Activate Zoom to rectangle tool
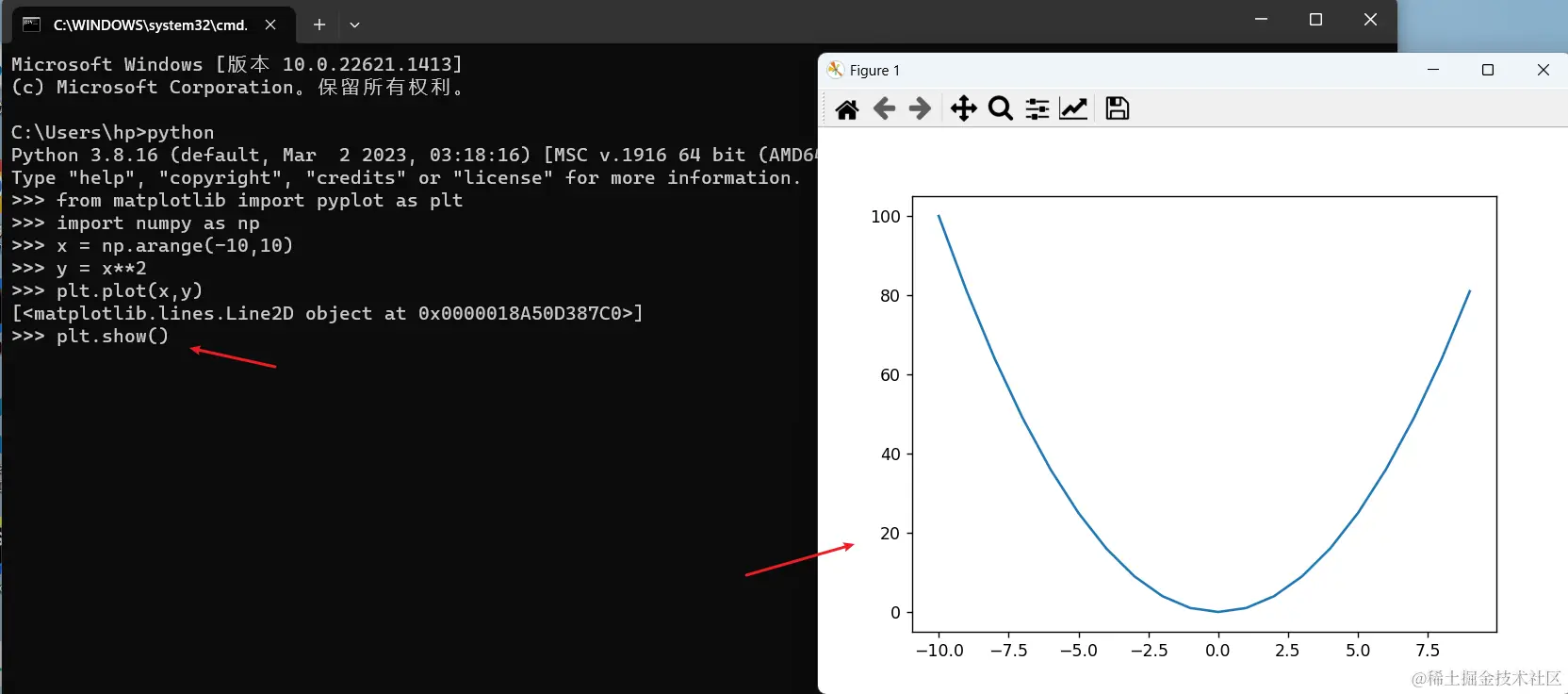Viewport: 1568px width, 694px height. 1001,109
